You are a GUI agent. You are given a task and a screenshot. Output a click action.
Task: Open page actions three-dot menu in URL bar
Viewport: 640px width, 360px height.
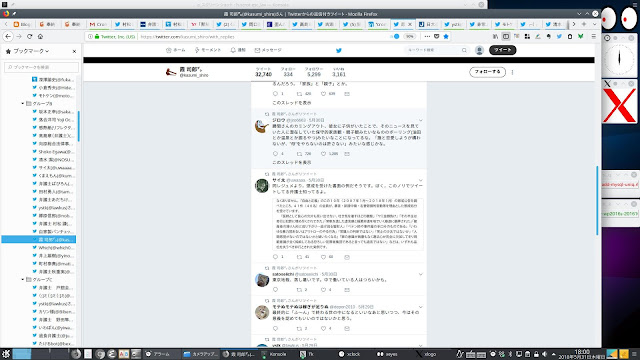coord(427,36)
